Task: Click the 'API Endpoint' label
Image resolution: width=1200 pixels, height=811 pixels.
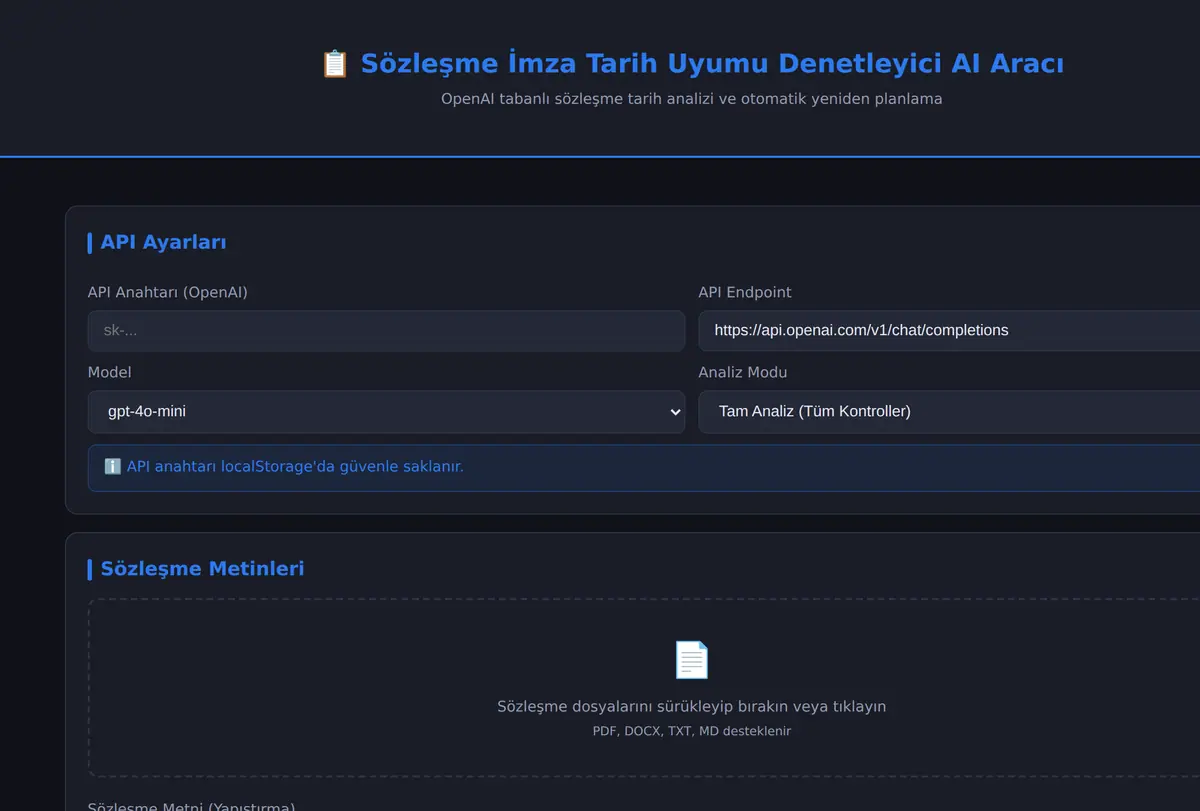Action: point(745,292)
